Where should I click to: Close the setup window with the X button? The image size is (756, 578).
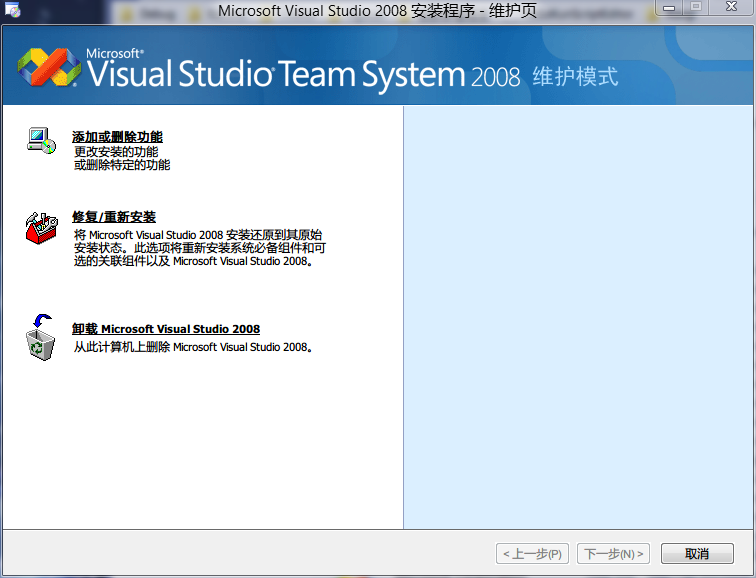(729, 8)
